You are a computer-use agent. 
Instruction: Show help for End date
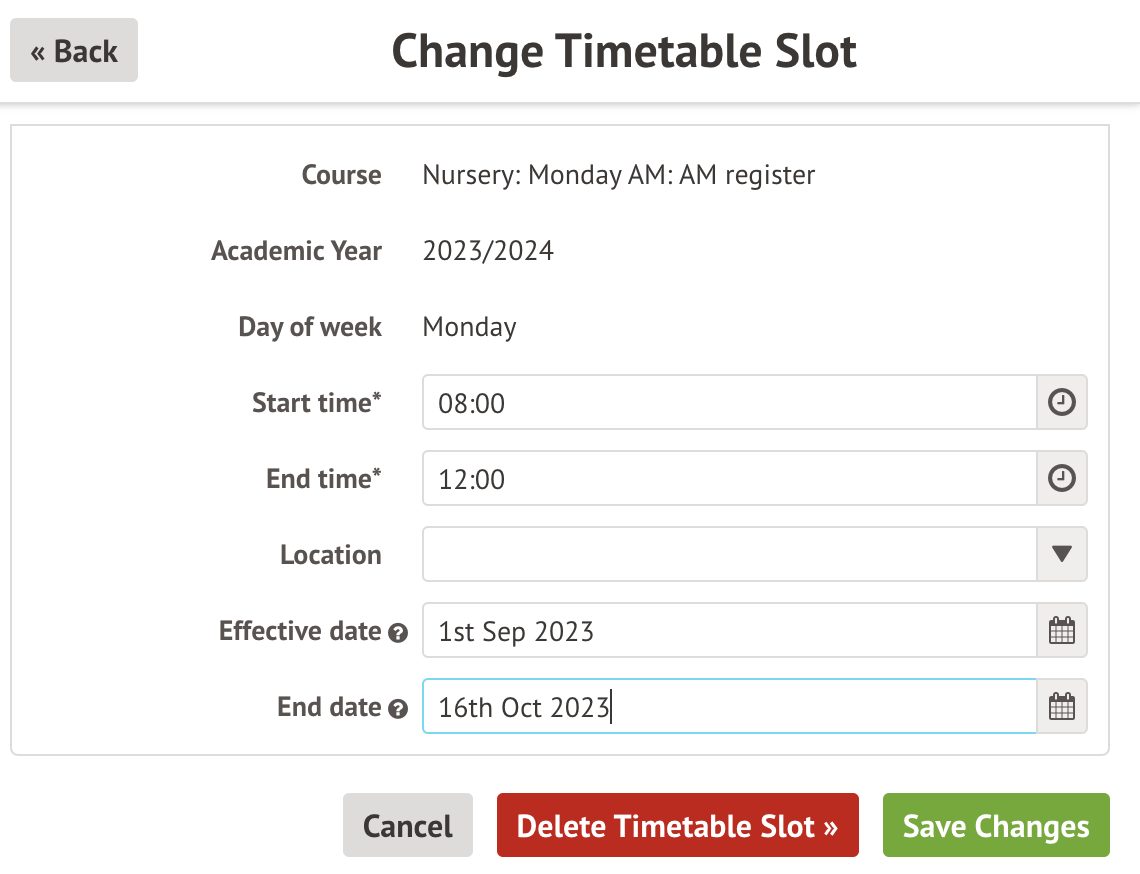point(398,709)
